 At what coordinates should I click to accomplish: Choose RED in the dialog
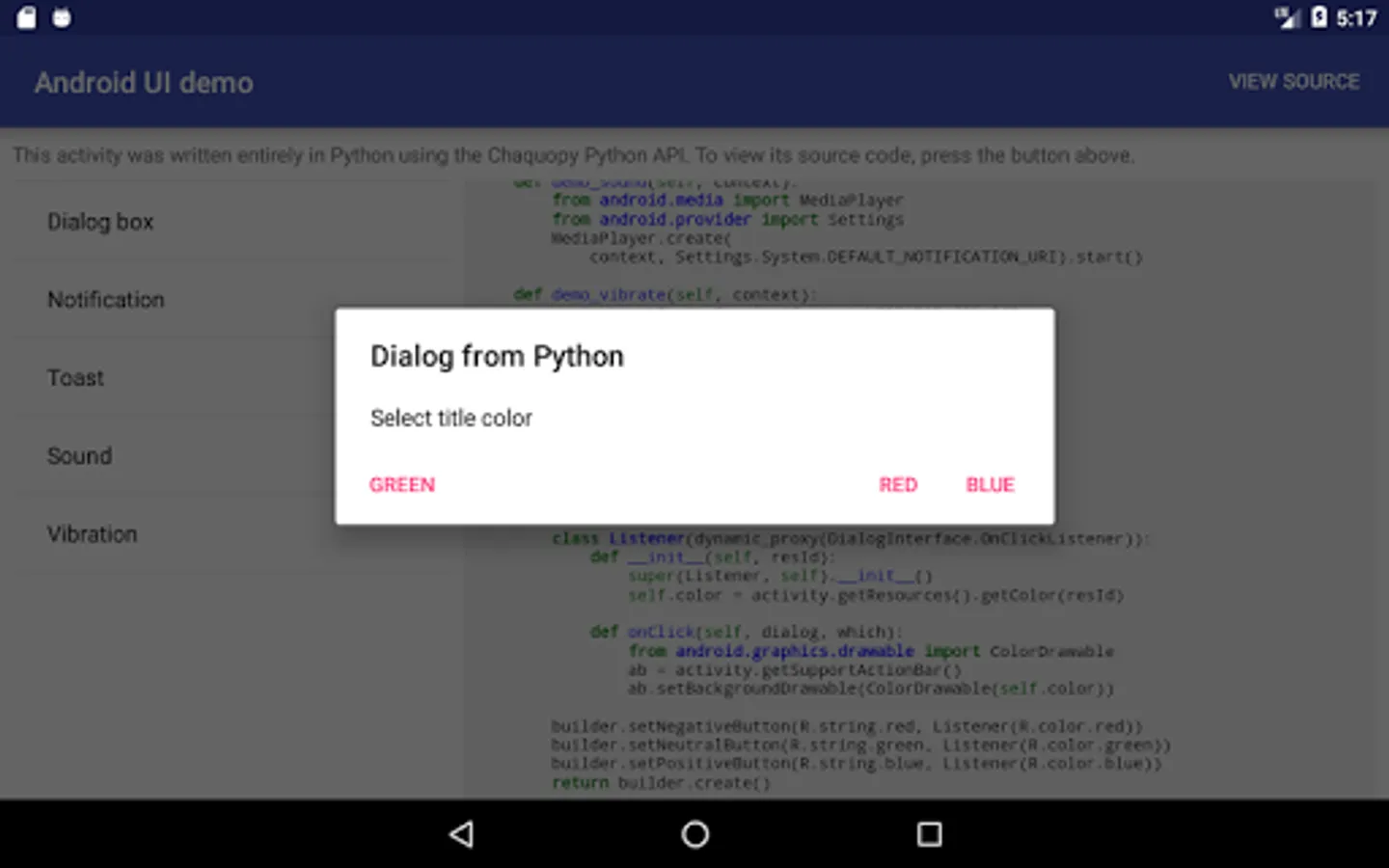[x=898, y=484]
